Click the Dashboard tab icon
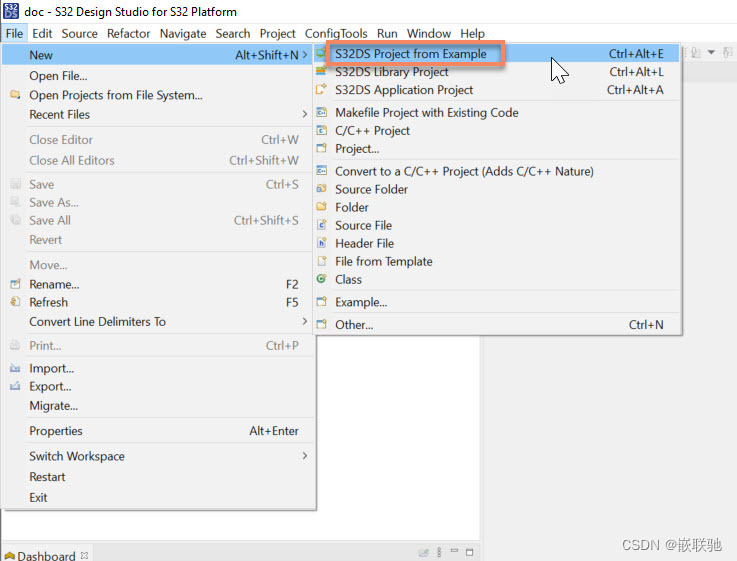737x561 pixels. tap(9, 556)
